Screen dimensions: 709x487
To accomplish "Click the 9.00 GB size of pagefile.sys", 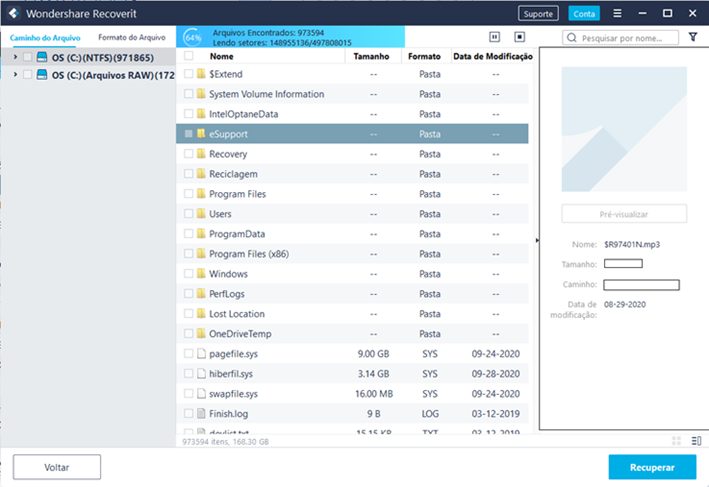I will coord(373,354).
